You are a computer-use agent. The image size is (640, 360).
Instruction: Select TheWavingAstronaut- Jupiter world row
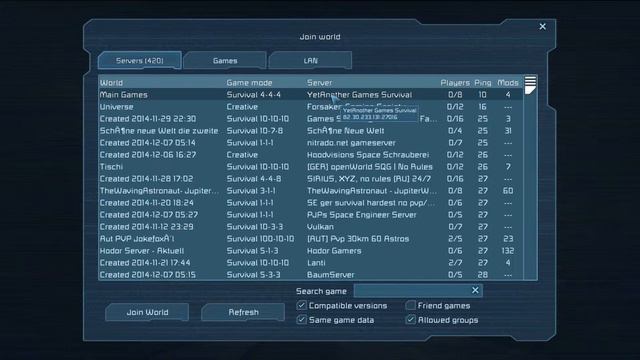point(311,191)
